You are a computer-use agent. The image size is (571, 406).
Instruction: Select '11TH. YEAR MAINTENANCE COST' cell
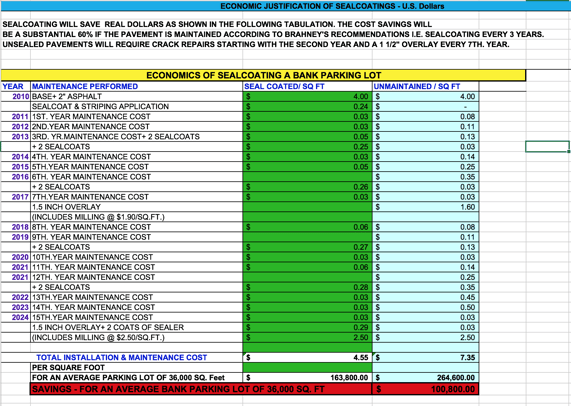[x=137, y=267]
